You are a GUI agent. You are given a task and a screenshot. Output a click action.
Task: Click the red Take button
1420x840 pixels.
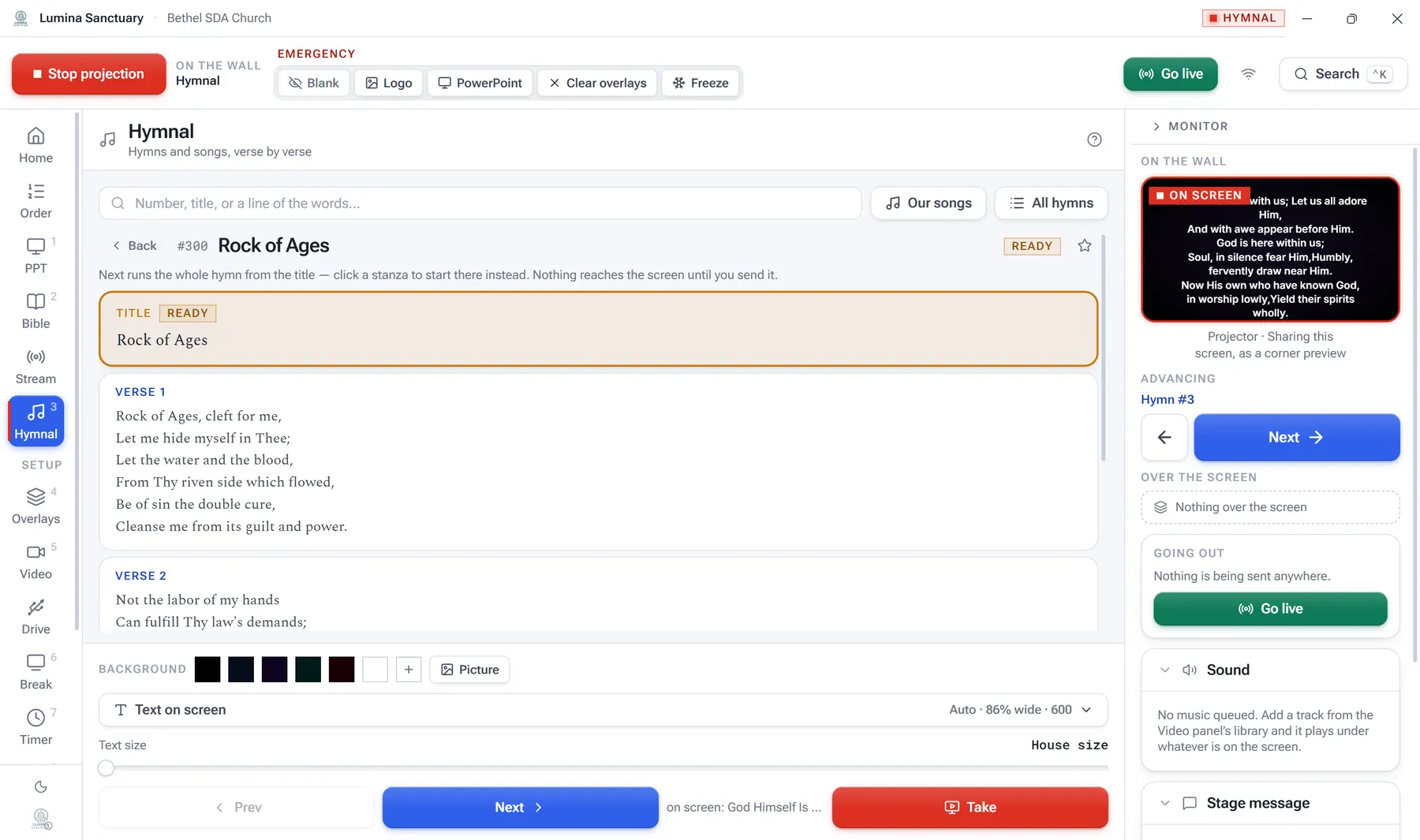click(970, 807)
